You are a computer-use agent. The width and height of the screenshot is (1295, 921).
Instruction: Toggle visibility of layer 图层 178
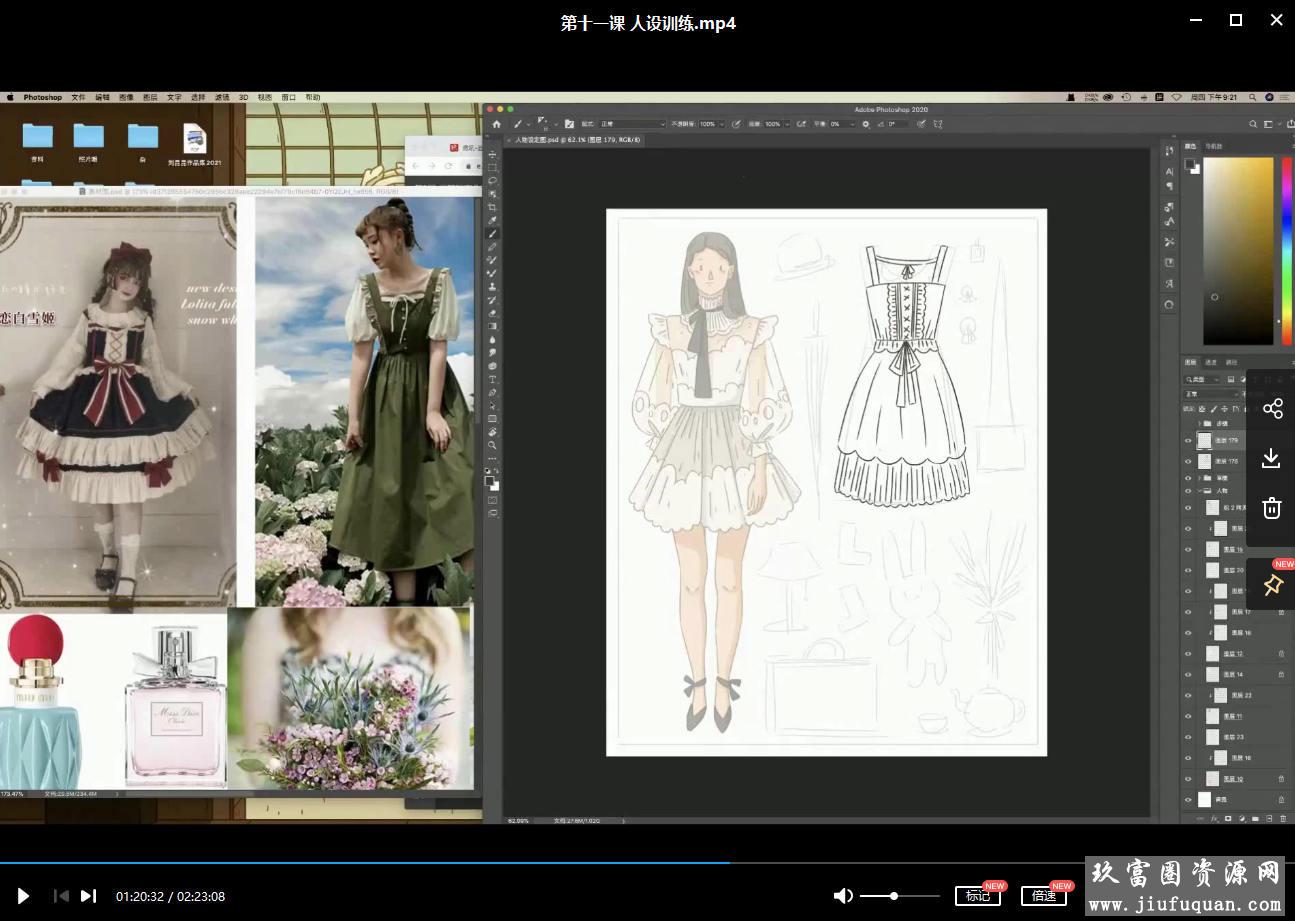1188,461
